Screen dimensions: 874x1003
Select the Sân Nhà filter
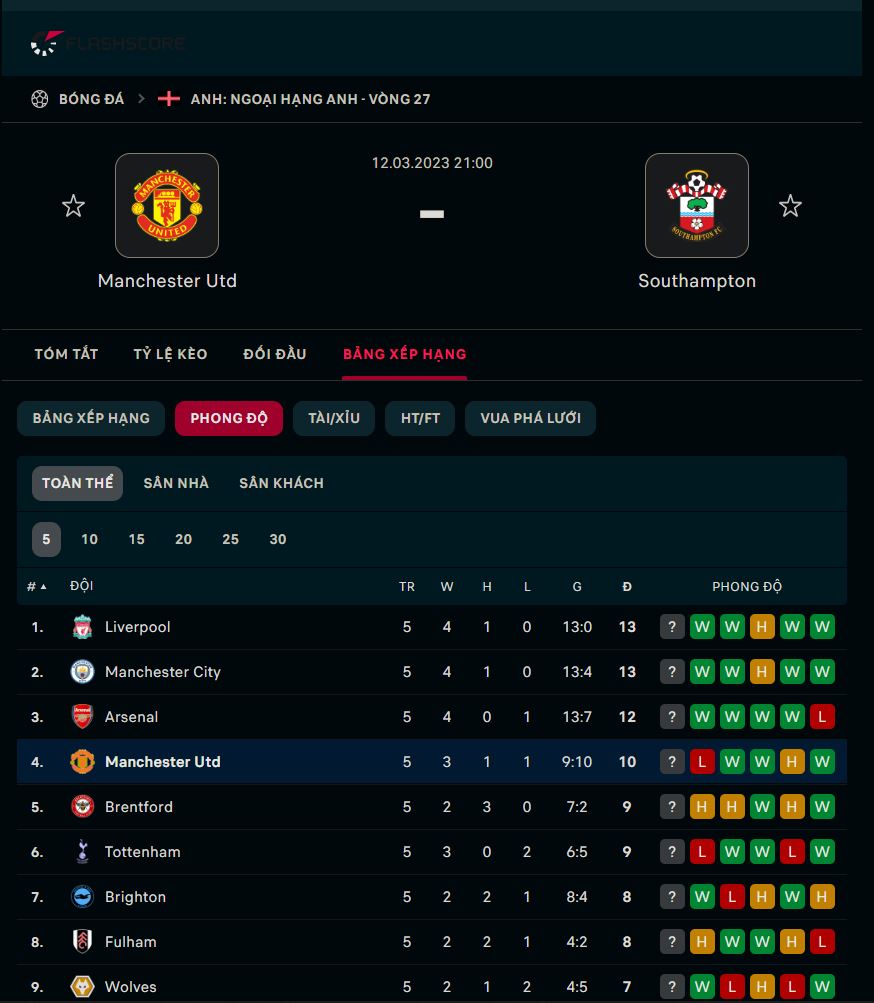[x=176, y=483]
